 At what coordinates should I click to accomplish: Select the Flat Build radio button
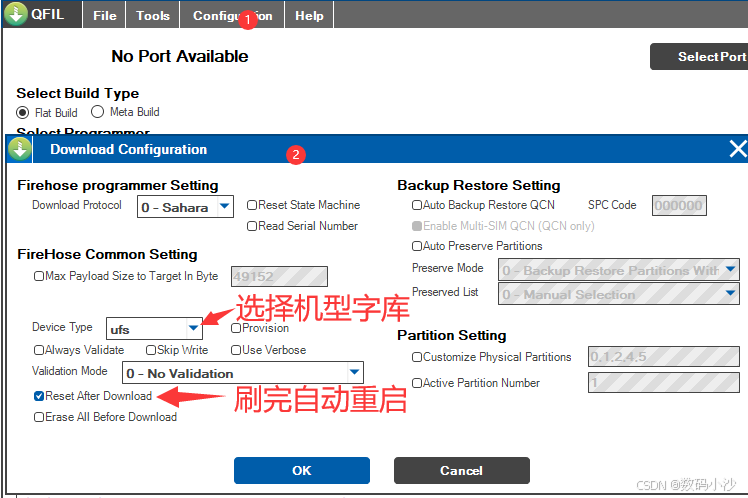click(x=22, y=113)
